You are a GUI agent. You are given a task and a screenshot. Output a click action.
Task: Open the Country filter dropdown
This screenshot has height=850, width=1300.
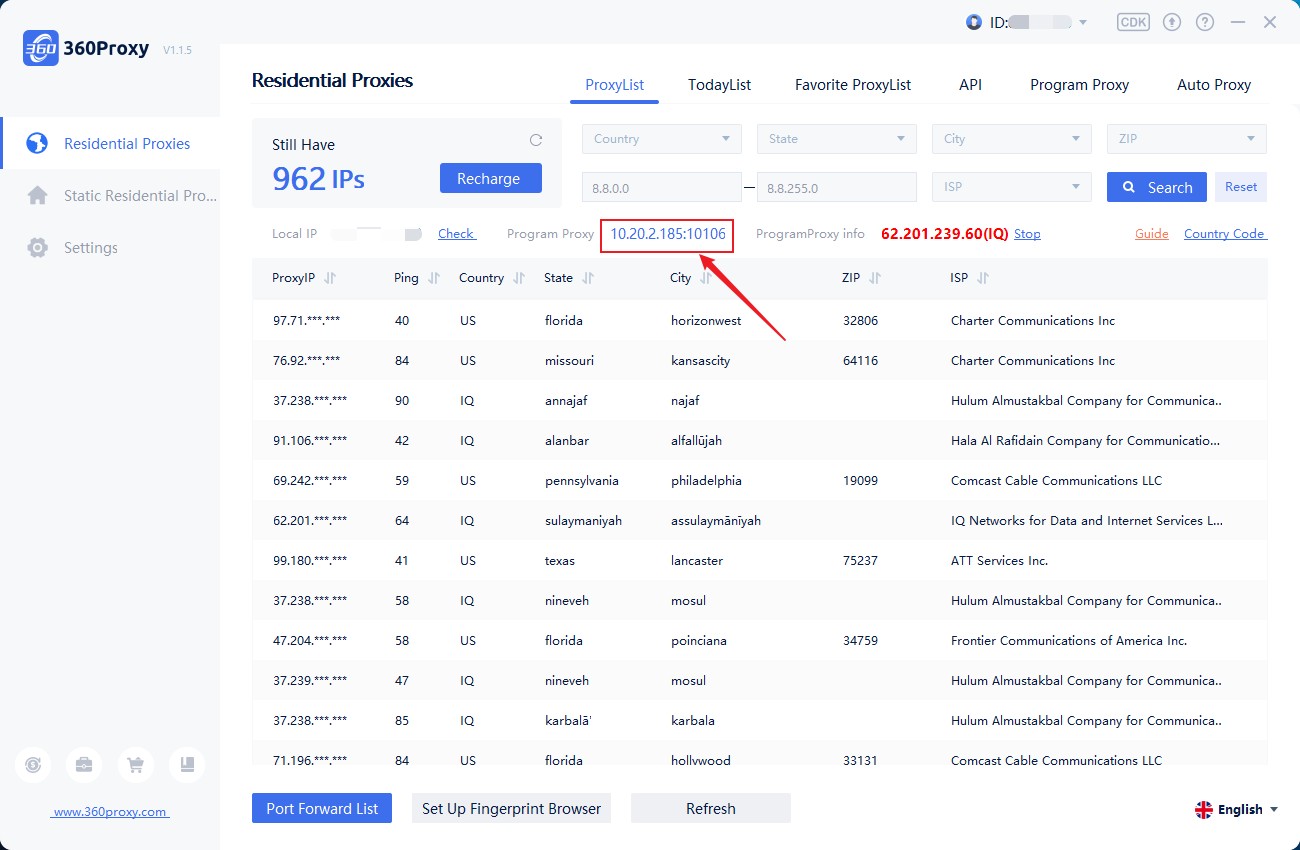click(662, 139)
